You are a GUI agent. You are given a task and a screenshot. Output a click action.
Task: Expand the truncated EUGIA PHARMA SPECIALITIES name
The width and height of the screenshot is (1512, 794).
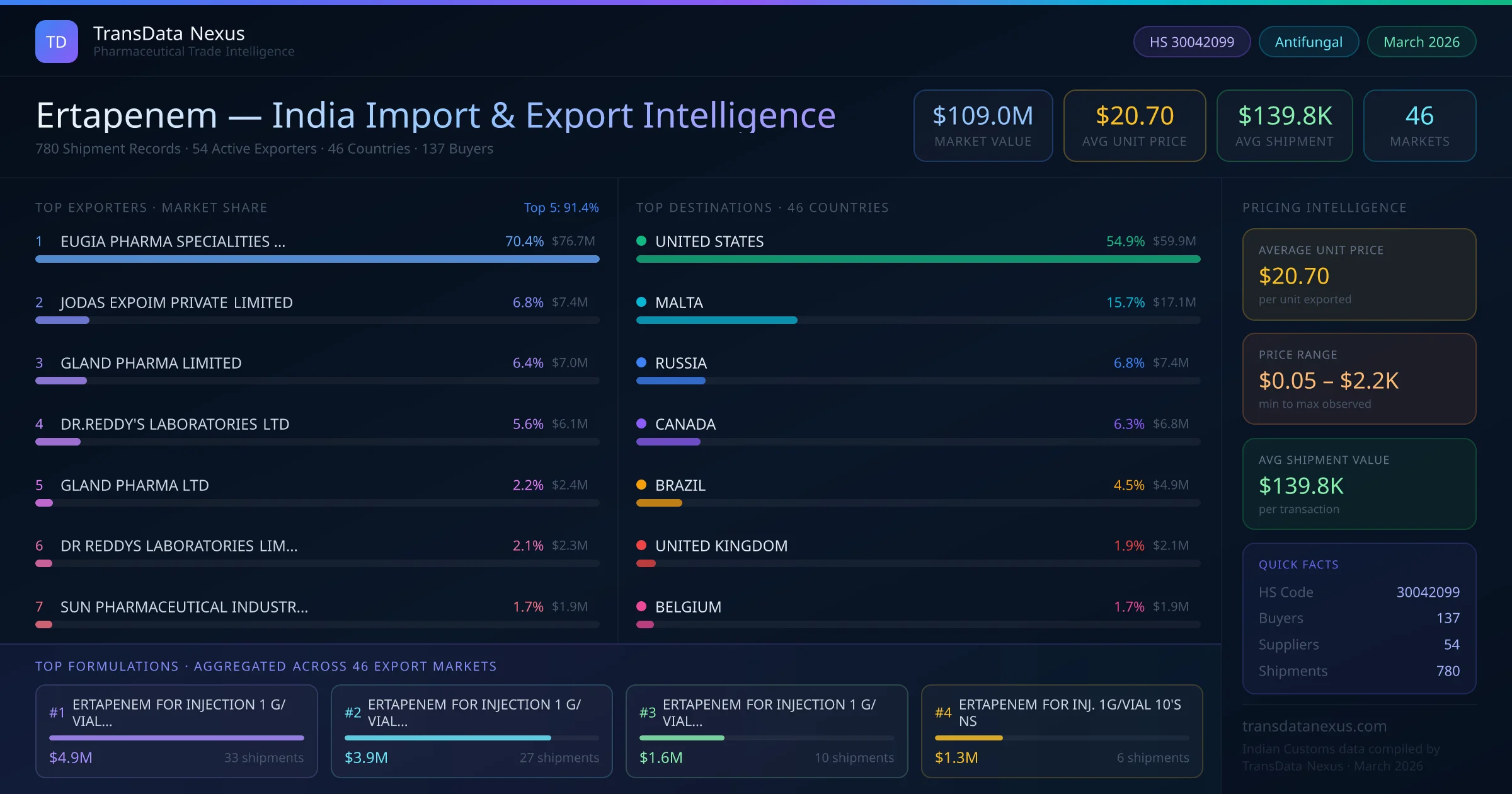[173, 241]
